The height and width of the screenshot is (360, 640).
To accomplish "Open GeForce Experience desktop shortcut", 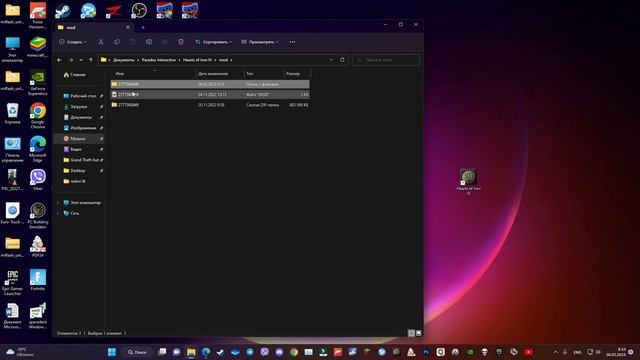I will pos(38,82).
